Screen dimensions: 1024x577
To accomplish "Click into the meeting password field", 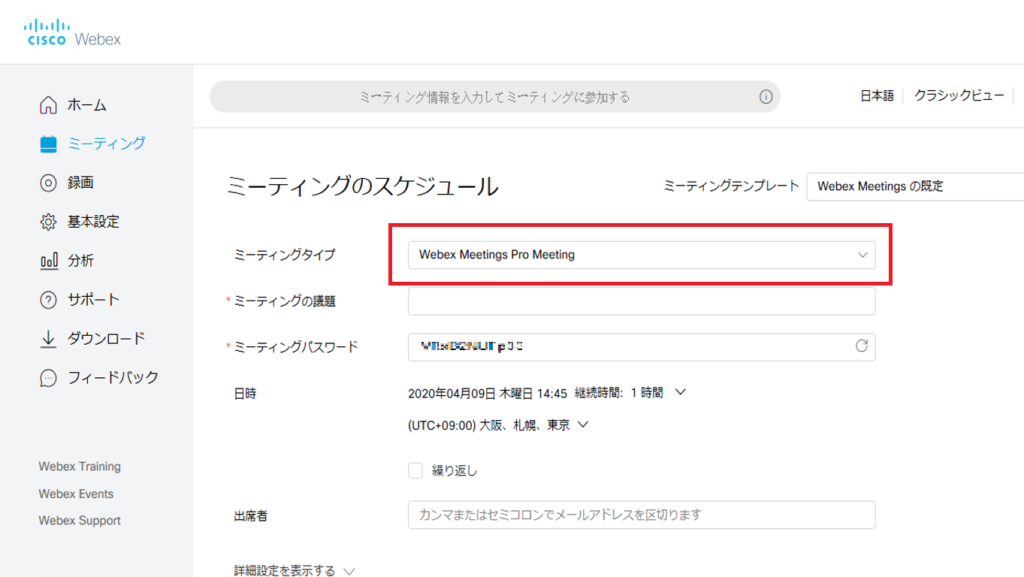I will pos(641,347).
